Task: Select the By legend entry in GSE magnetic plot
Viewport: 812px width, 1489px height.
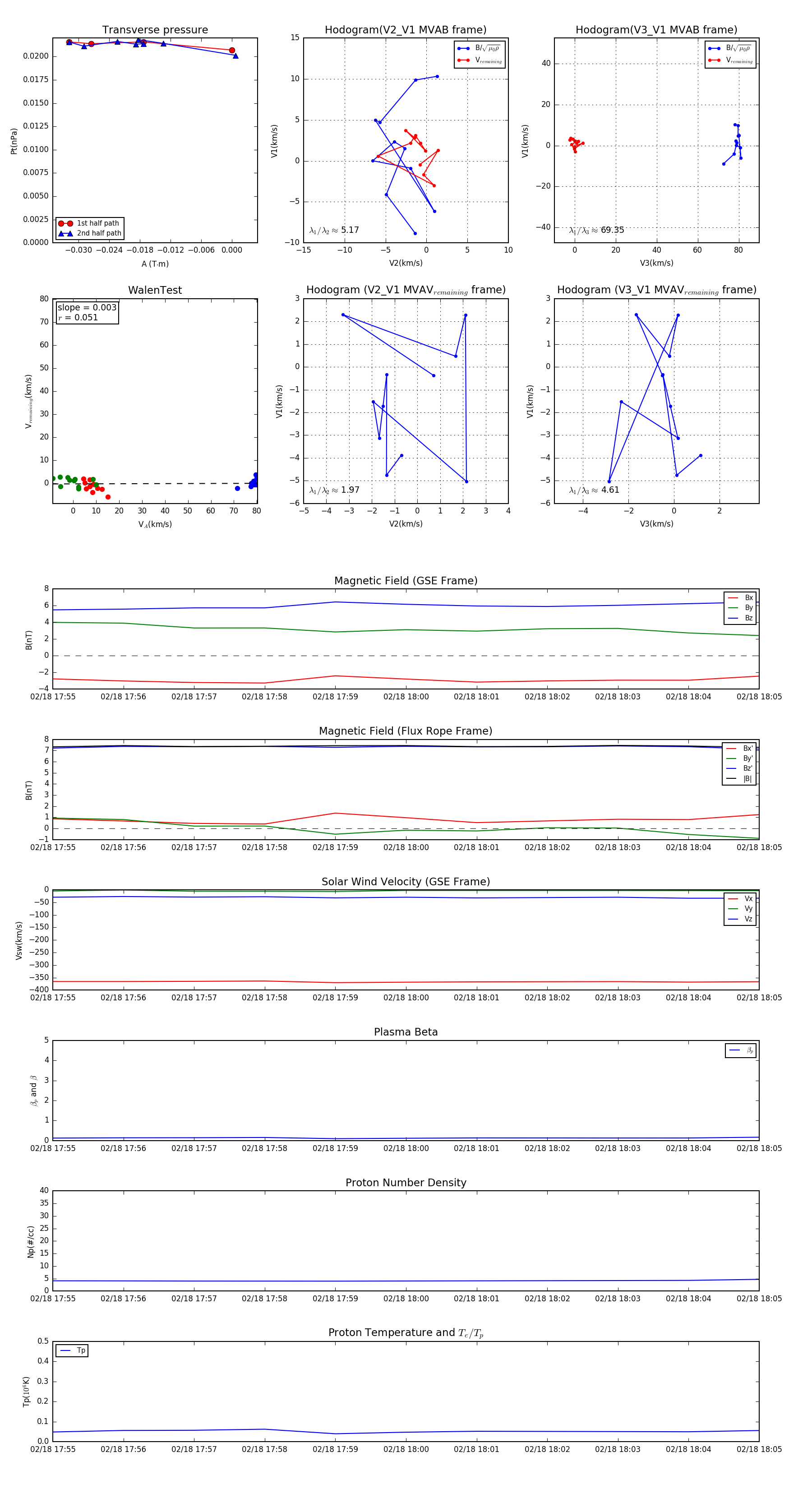Action: tap(740, 607)
